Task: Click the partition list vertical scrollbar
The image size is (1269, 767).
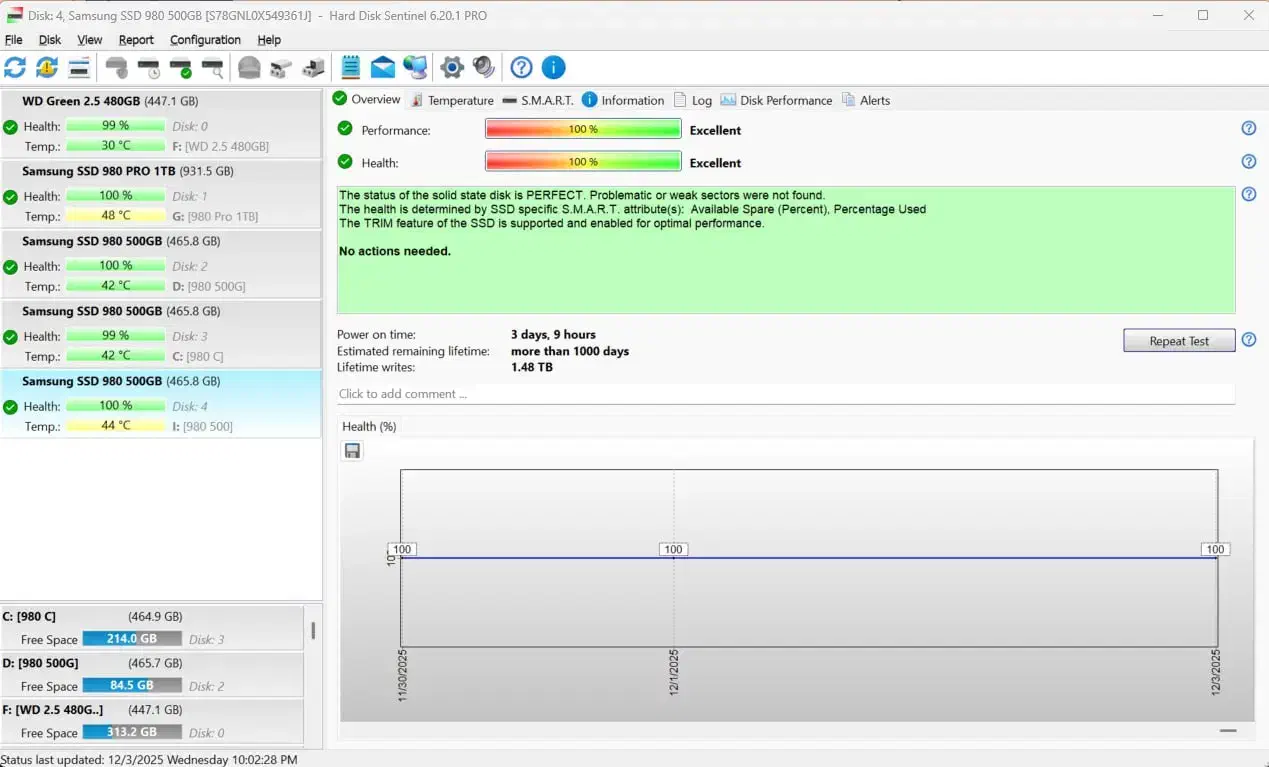Action: tap(313, 631)
